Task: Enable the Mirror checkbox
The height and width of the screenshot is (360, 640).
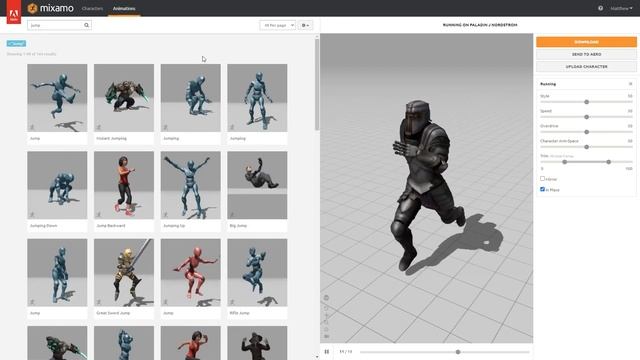Action: [542, 178]
